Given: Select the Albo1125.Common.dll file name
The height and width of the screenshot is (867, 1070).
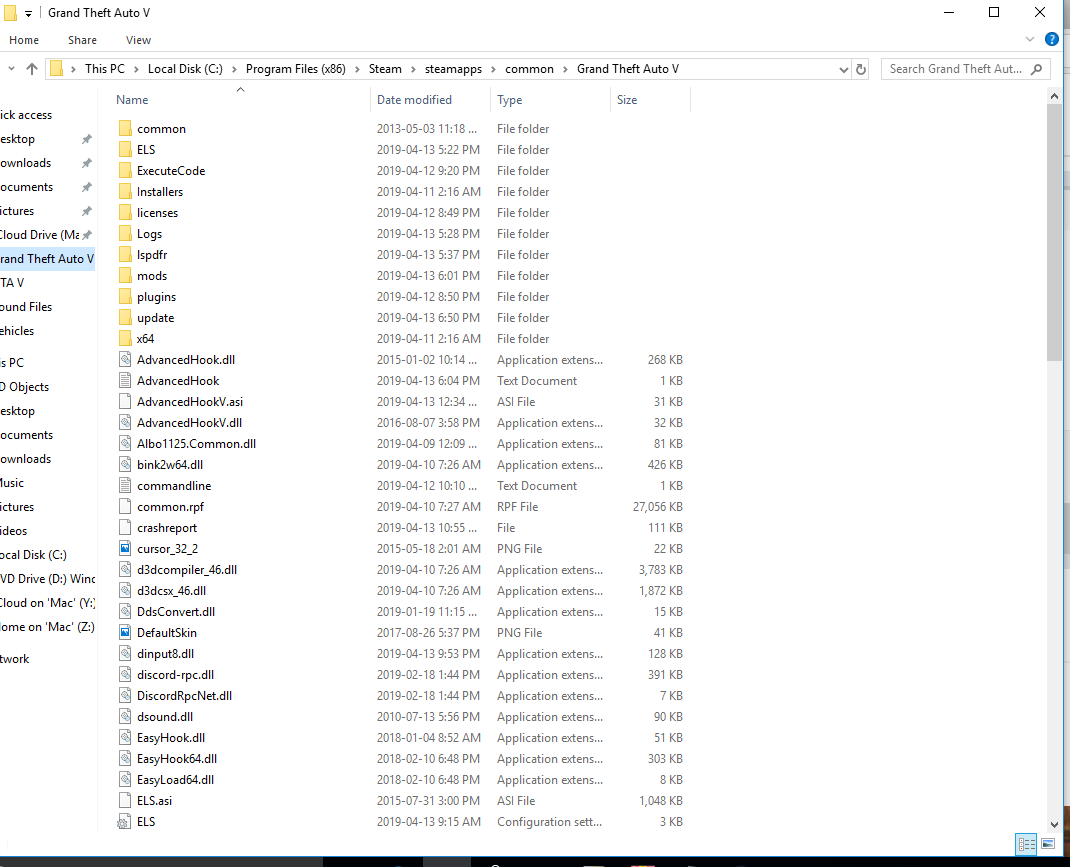Looking at the screenshot, I should click(197, 443).
